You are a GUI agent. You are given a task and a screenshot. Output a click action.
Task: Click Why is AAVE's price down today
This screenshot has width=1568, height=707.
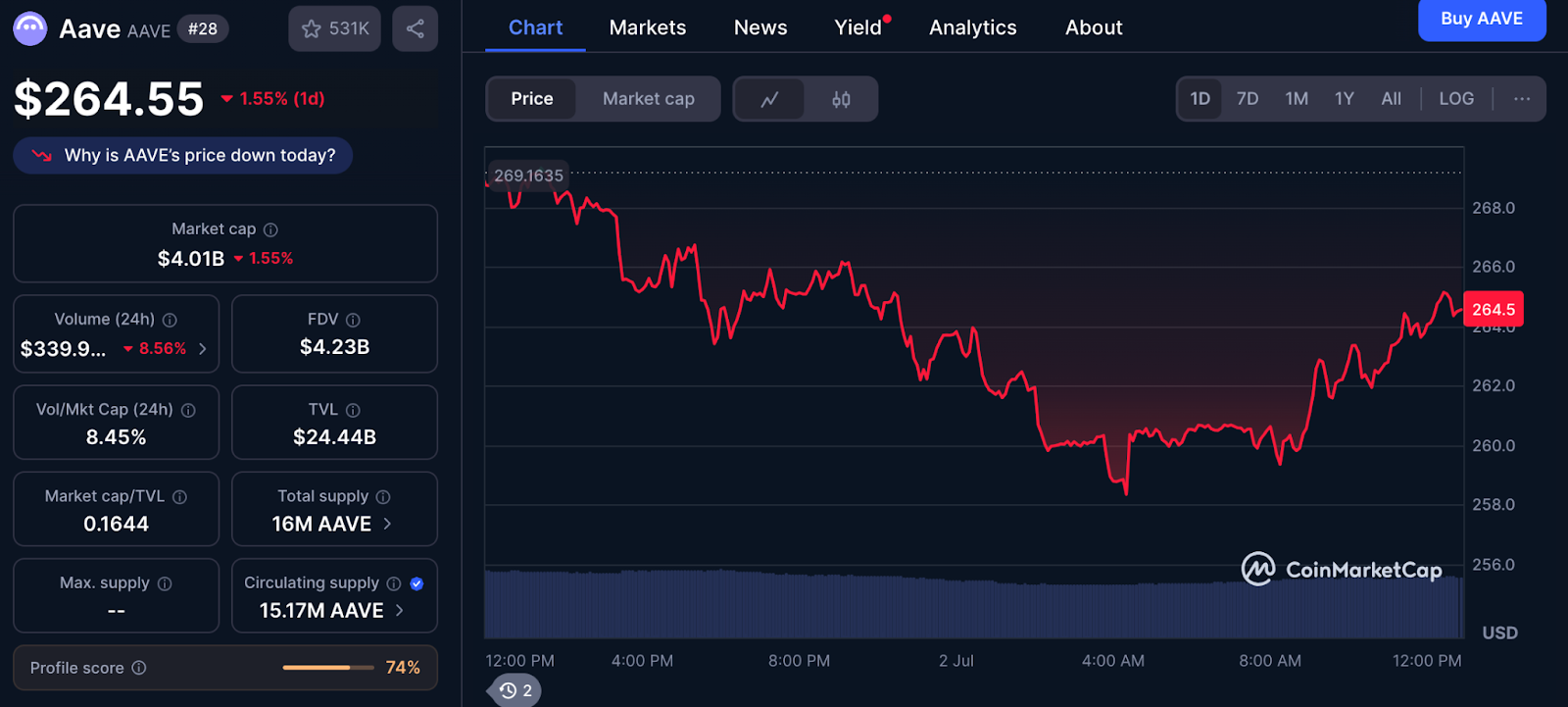coord(183,155)
